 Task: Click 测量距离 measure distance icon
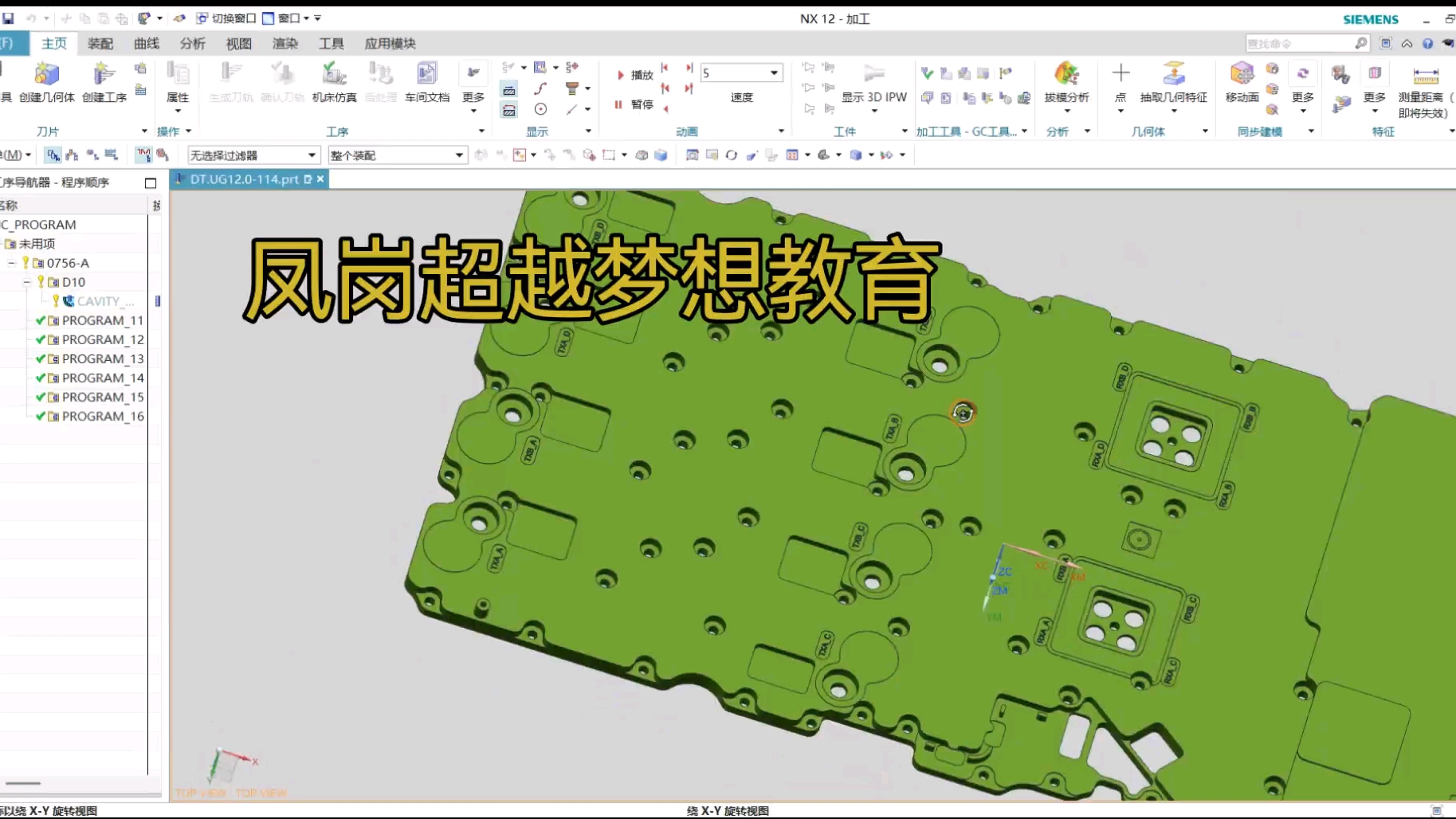pyautogui.click(x=1426, y=76)
